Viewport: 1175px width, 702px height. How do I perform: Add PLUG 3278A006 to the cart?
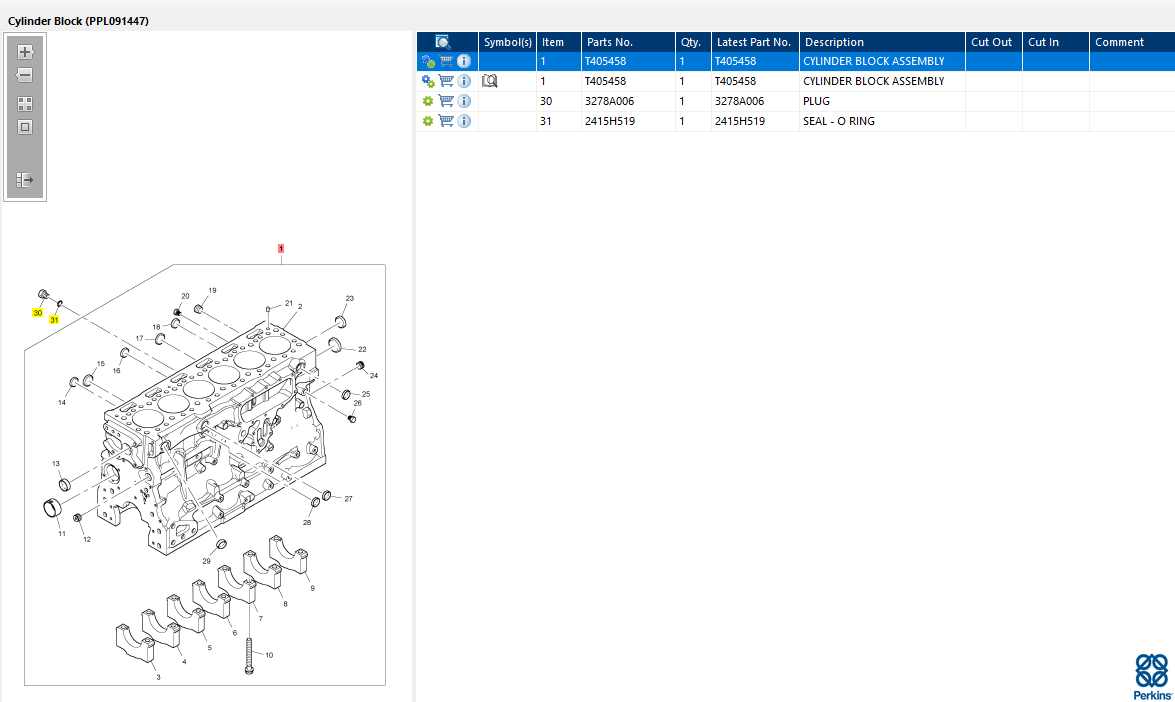pos(446,101)
